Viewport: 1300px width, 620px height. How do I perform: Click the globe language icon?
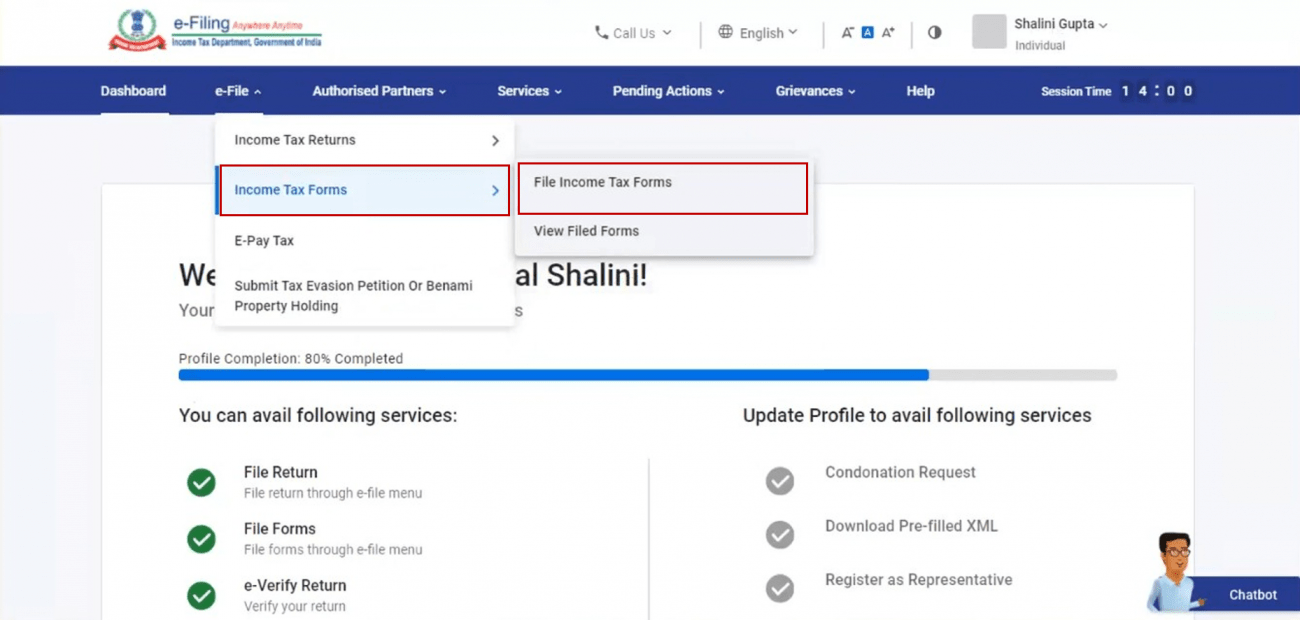725,32
